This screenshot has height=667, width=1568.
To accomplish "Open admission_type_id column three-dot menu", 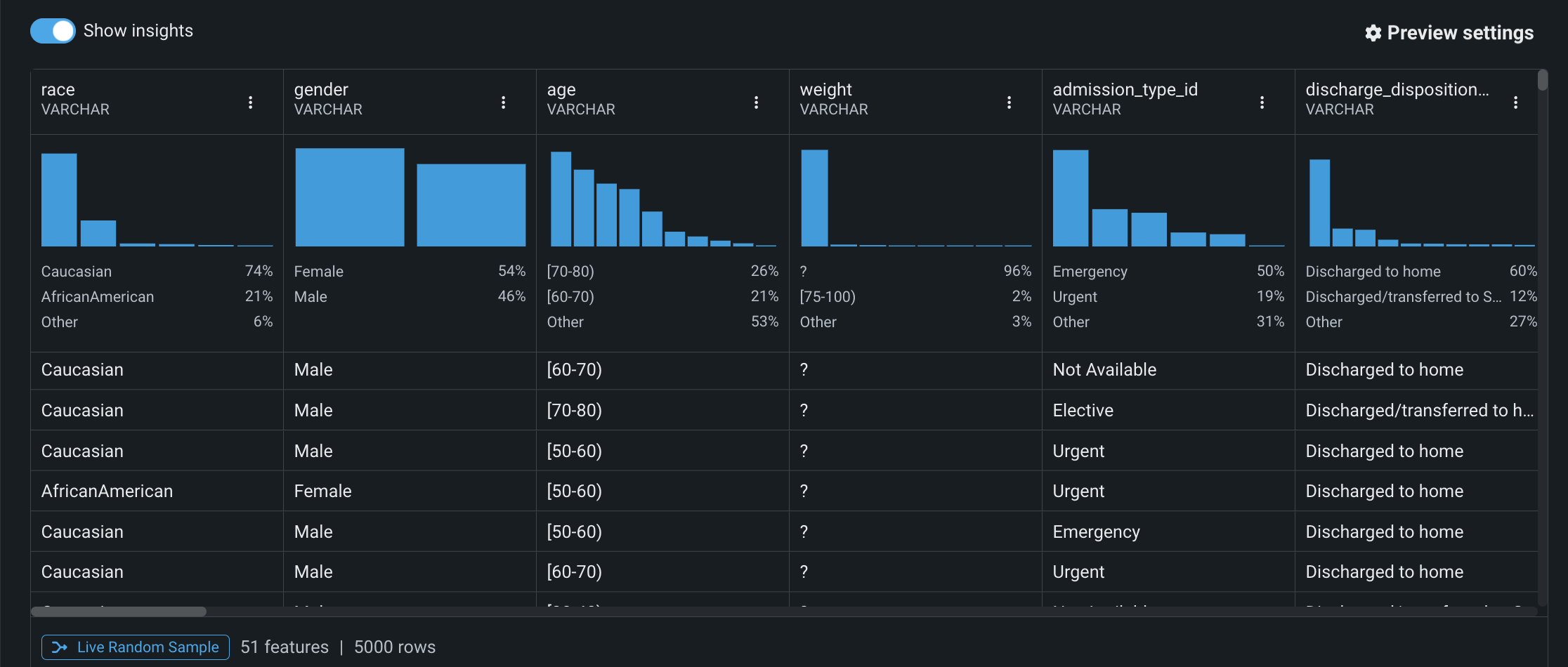I will tap(1262, 103).
